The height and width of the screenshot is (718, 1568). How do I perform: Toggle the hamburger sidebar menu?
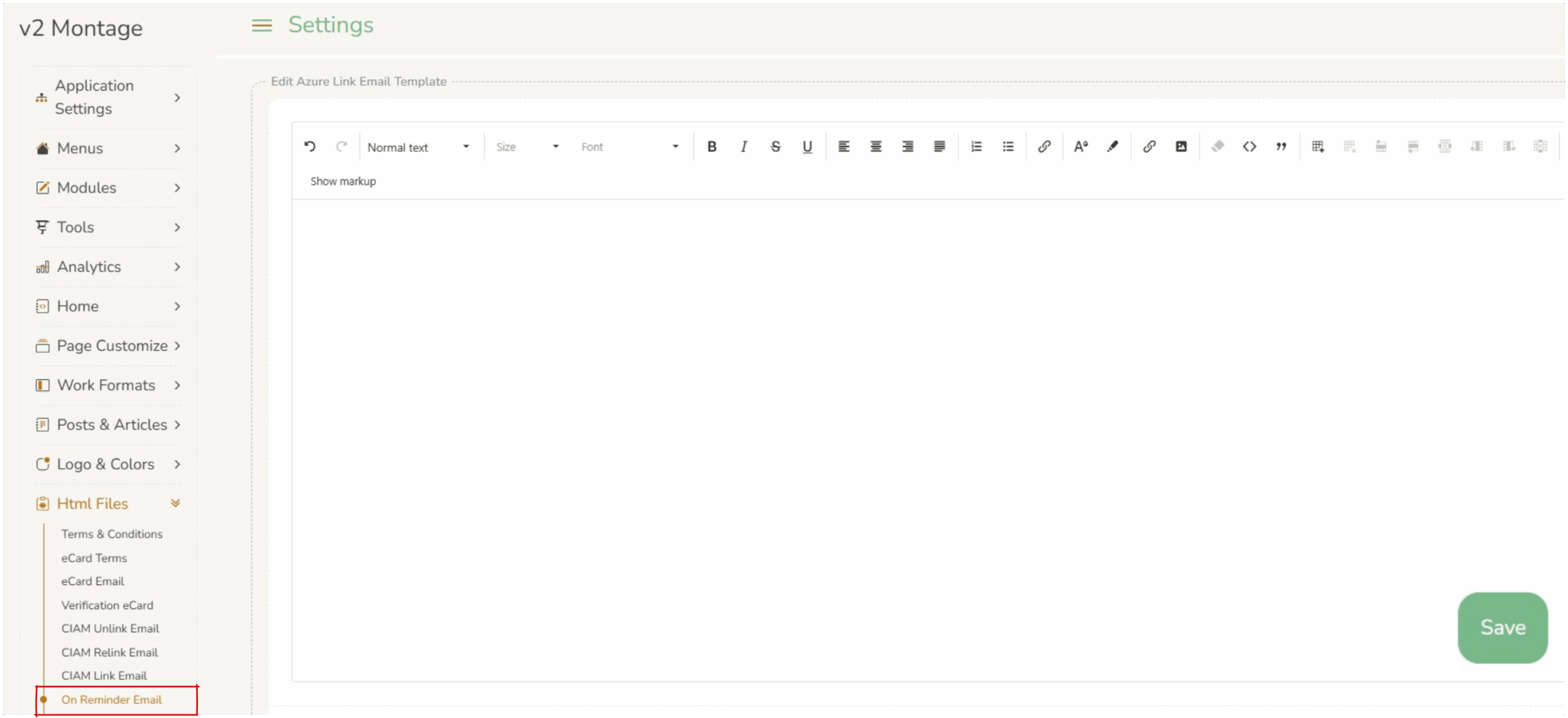point(262,26)
